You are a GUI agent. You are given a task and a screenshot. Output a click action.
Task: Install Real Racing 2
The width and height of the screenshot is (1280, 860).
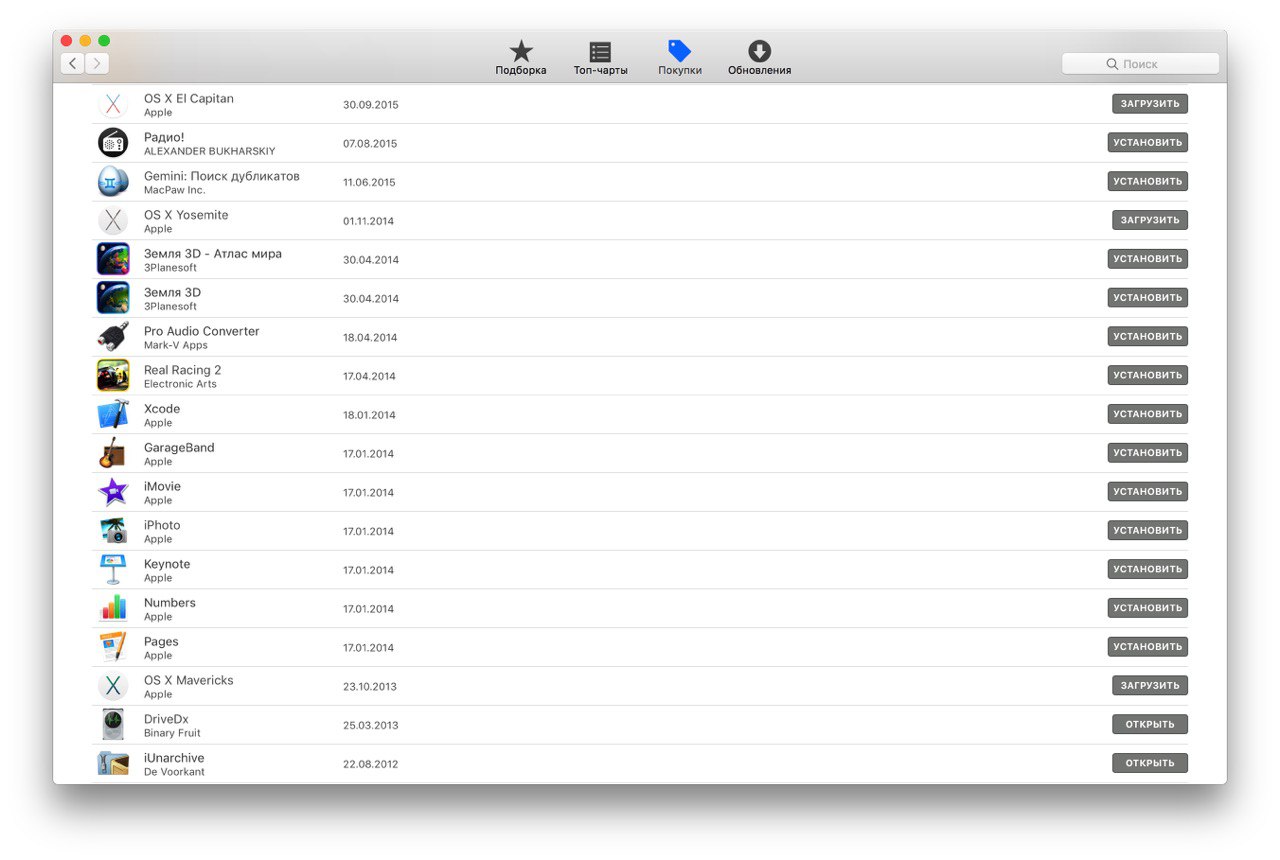(x=1147, y=375)
